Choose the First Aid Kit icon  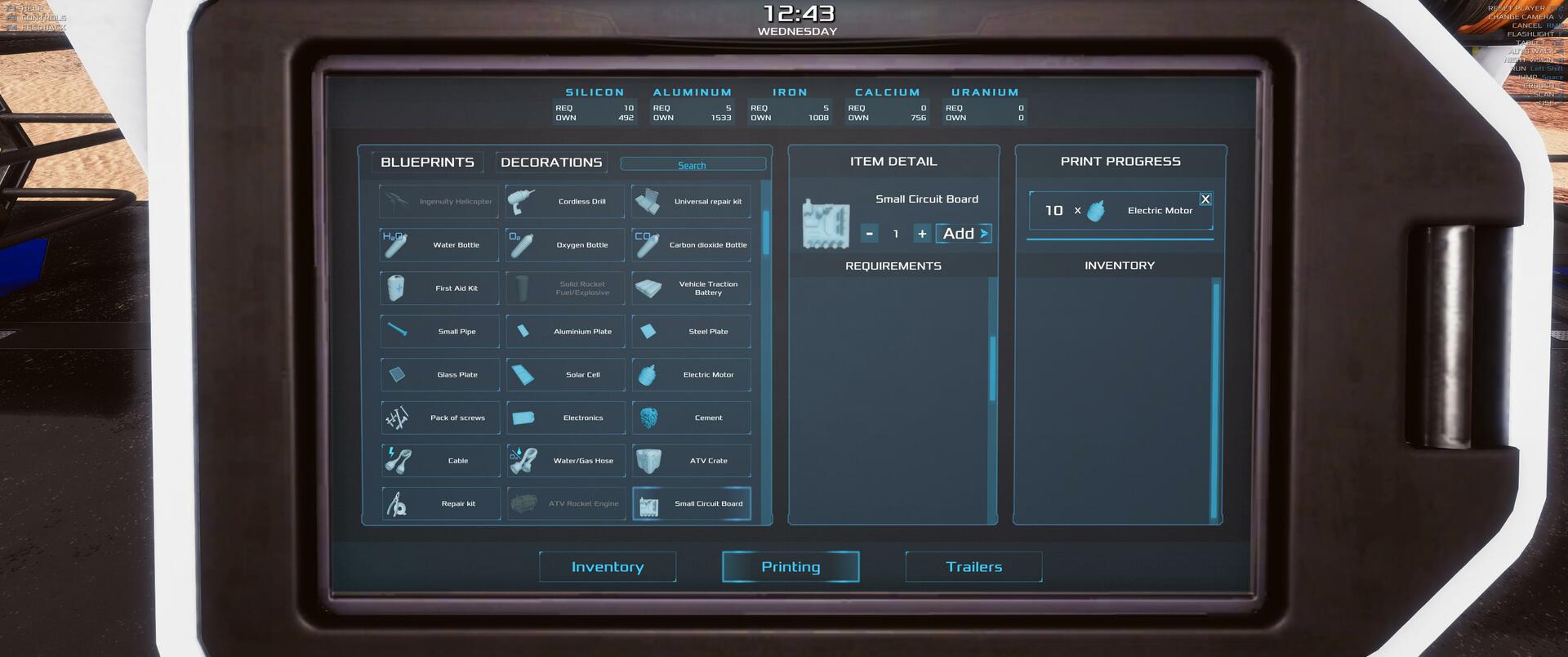coord(396,288)
